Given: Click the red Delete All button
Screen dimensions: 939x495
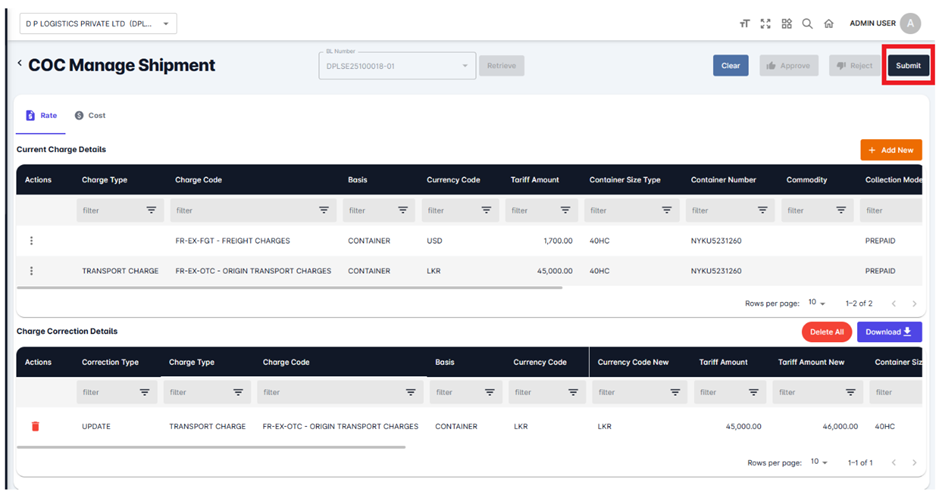Looking at the screenshot, I should pos(826,332).
